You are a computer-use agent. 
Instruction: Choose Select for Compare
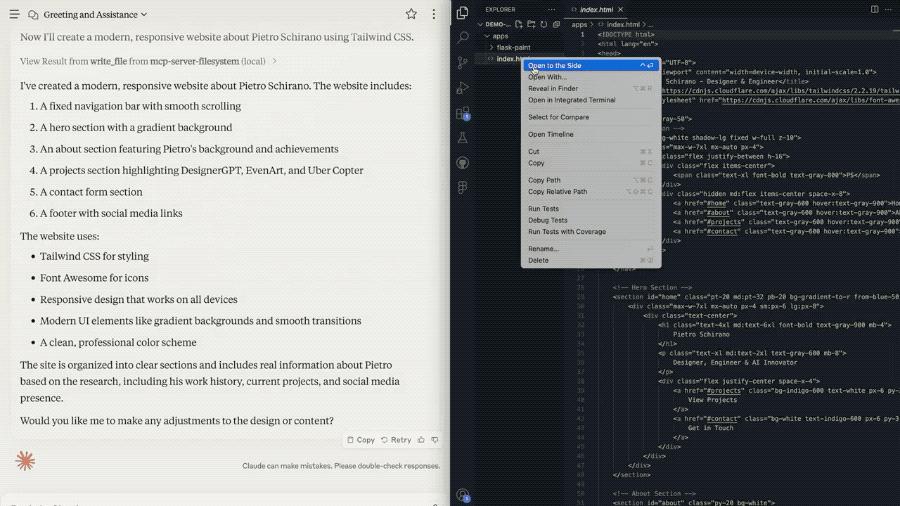pos(591,117)
